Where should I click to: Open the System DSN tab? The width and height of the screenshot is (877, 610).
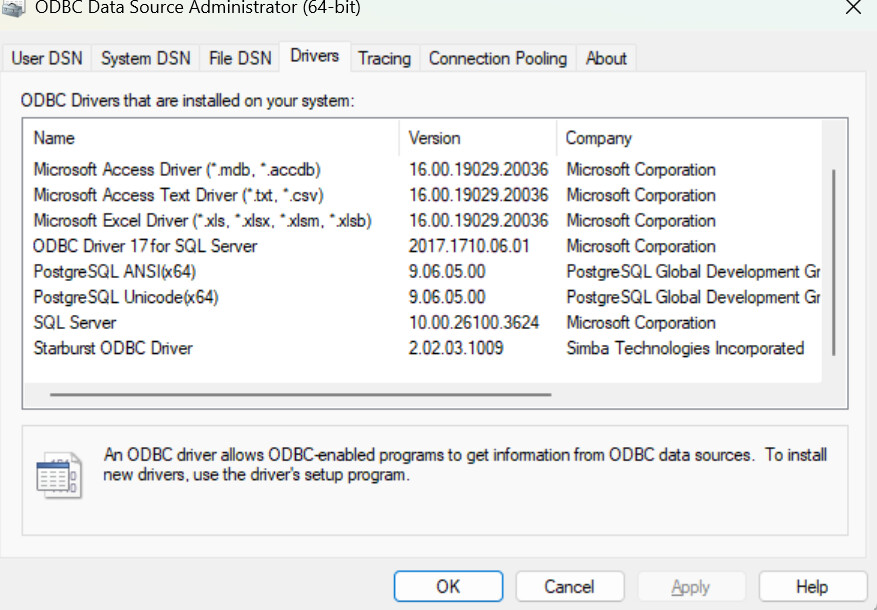point(145,58)
